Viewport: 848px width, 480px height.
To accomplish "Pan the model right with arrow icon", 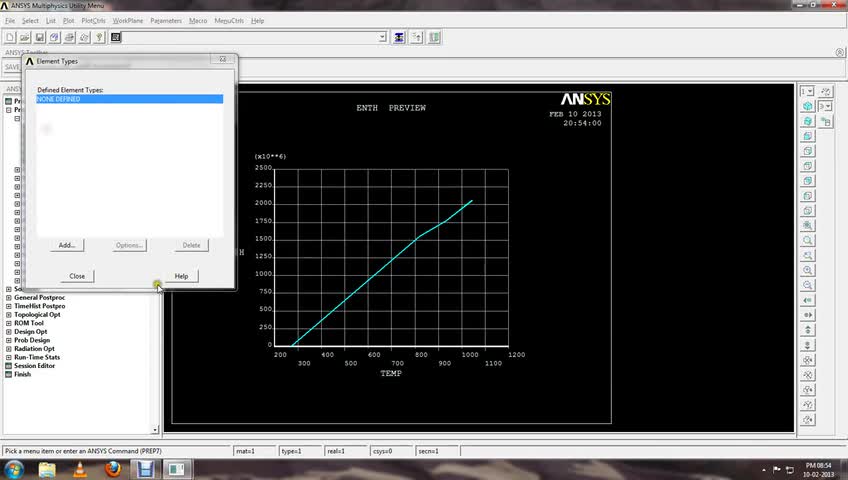I will click(807, 315).
